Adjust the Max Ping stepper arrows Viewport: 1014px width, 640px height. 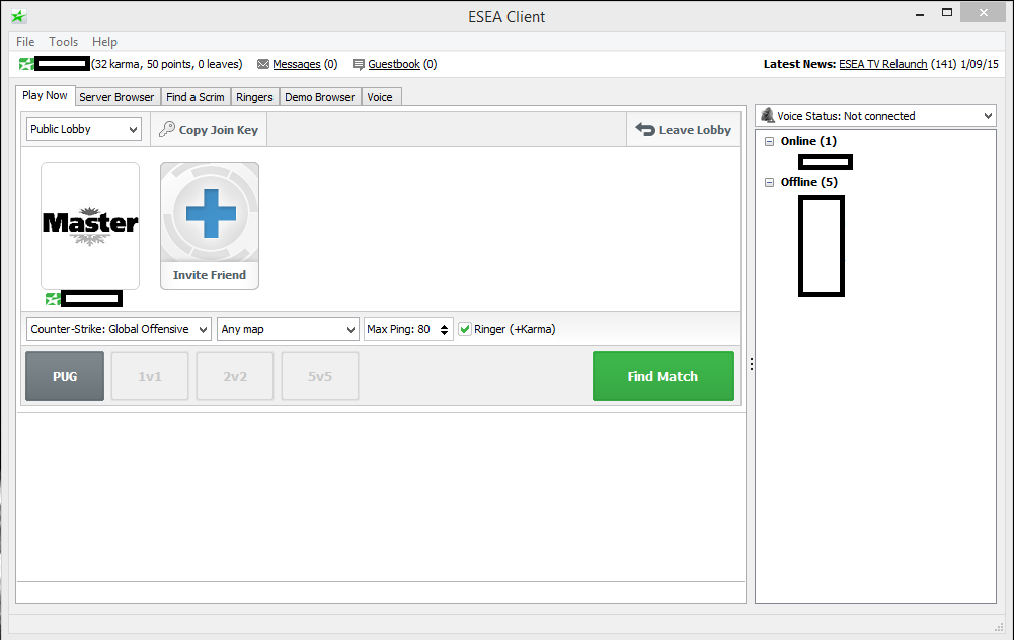coord(444,330)
